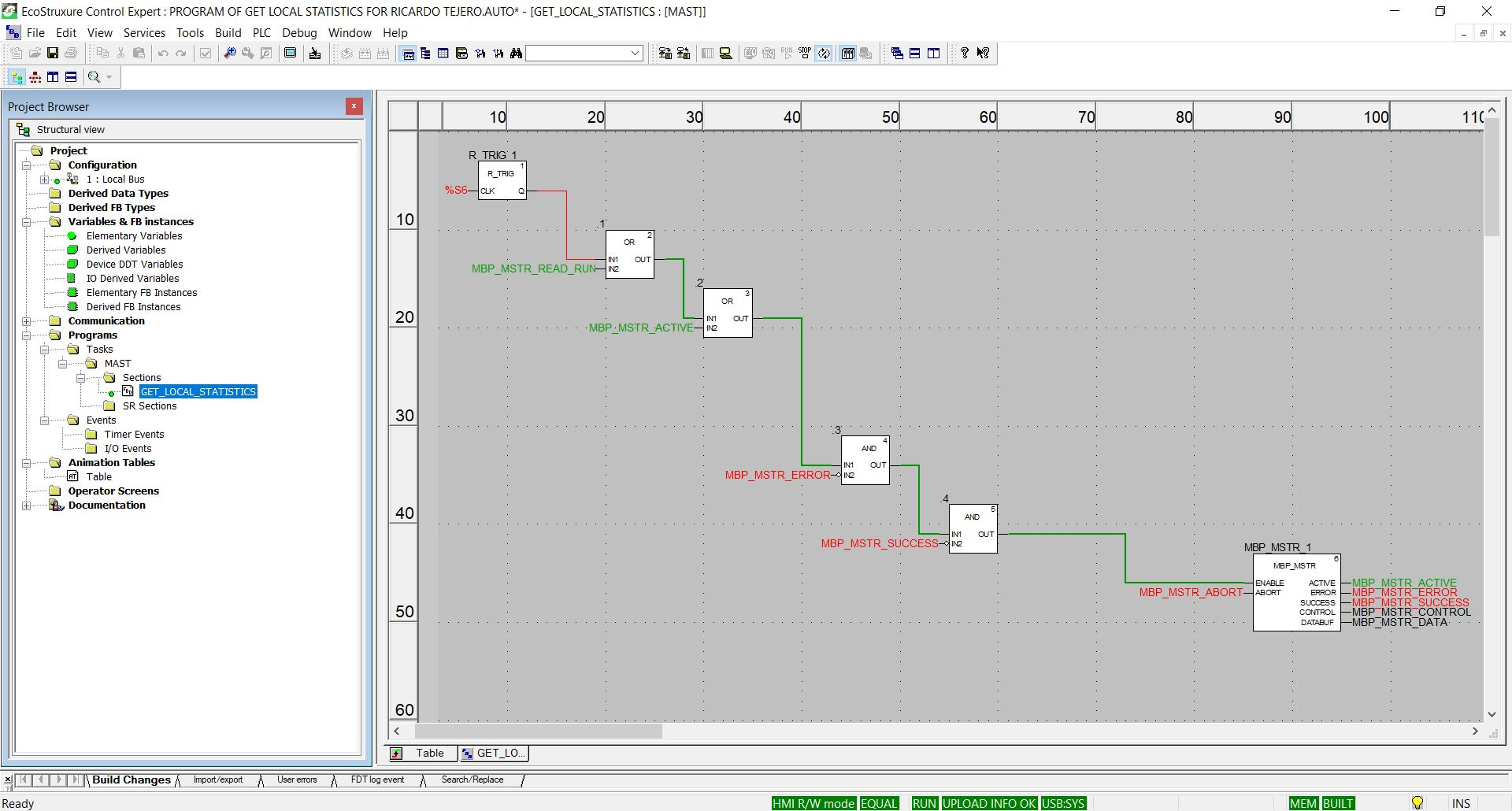Click the vertical split views icon
This screenshot has width=1512, height=811.
click(x=53, y=76)
